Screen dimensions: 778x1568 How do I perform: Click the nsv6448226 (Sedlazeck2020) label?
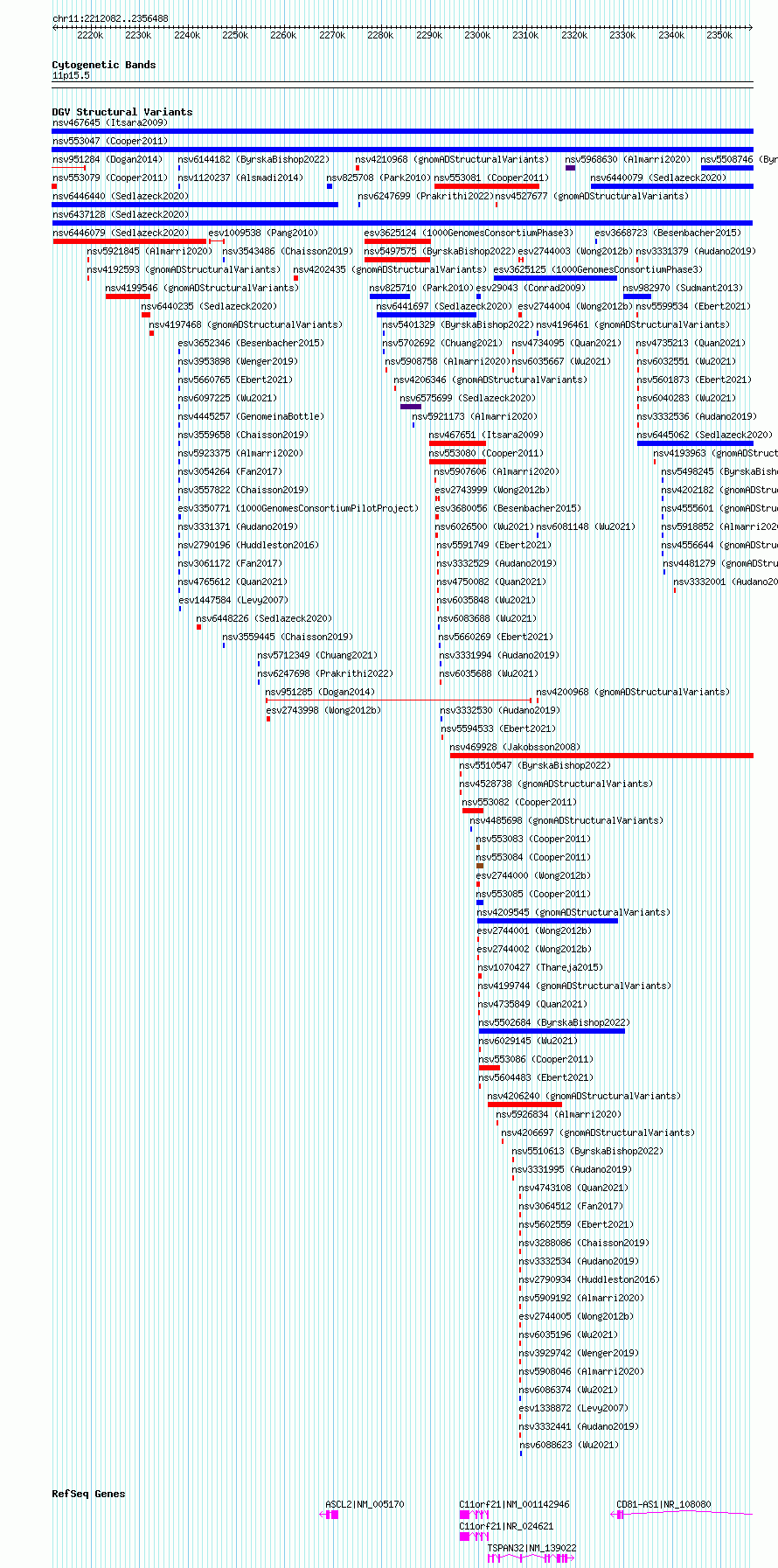click(x=264, y=618)
